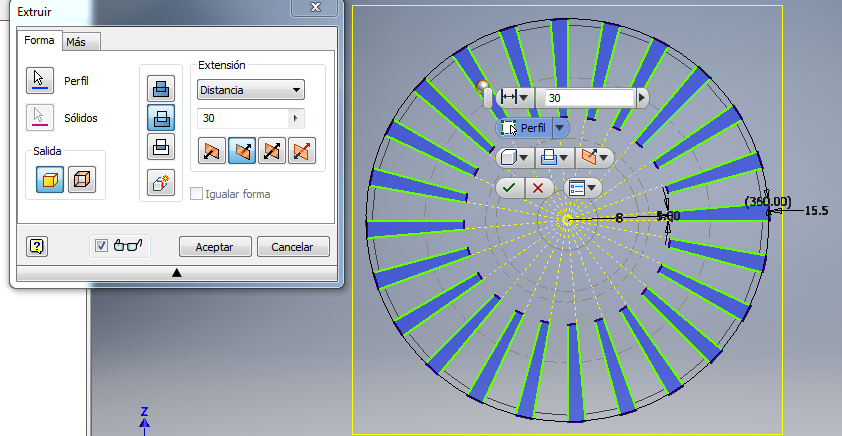Click the mini-toolbar grip handle
Screen dimensions: 842x436
point(487,99)
